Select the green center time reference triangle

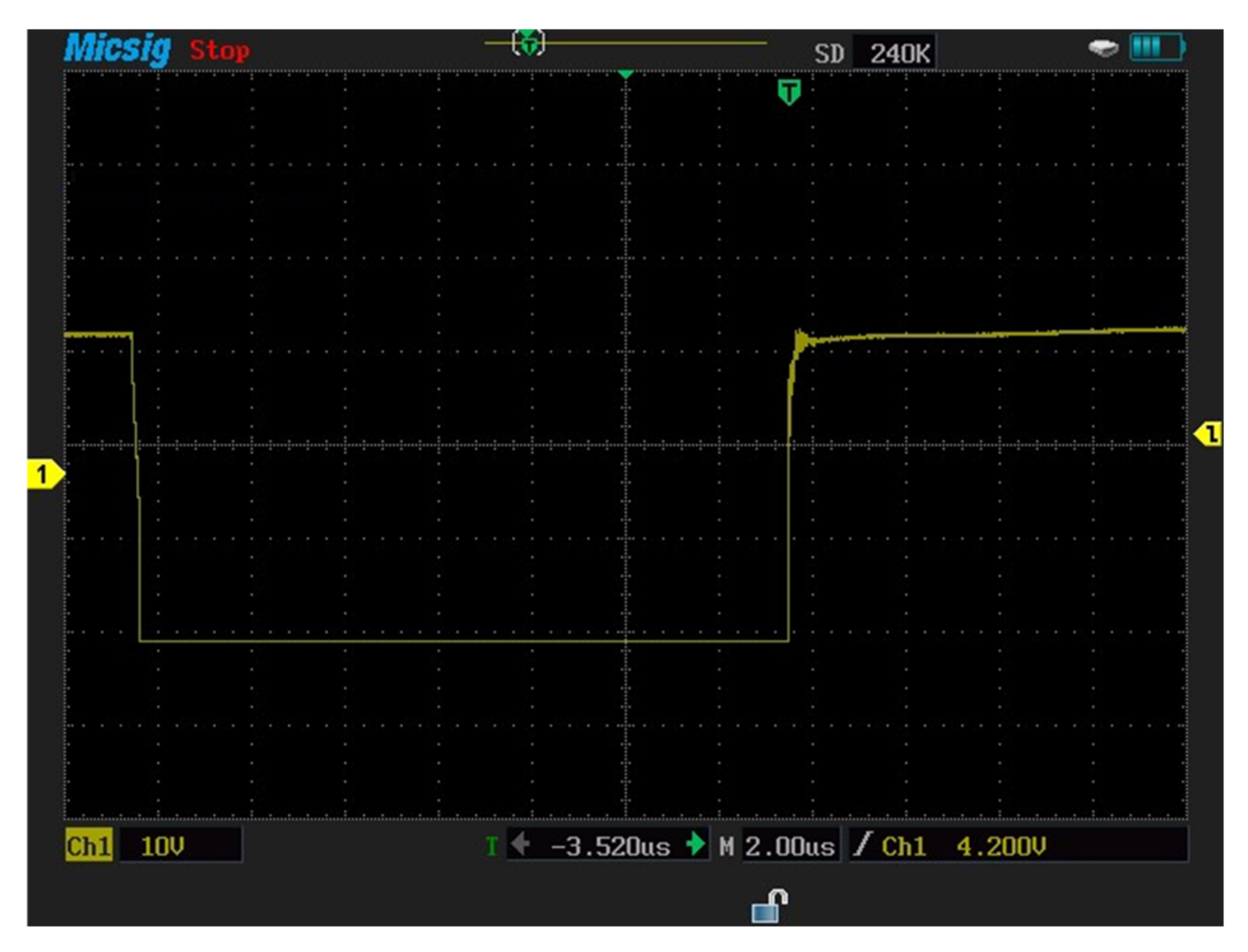(x=625, y=74)
